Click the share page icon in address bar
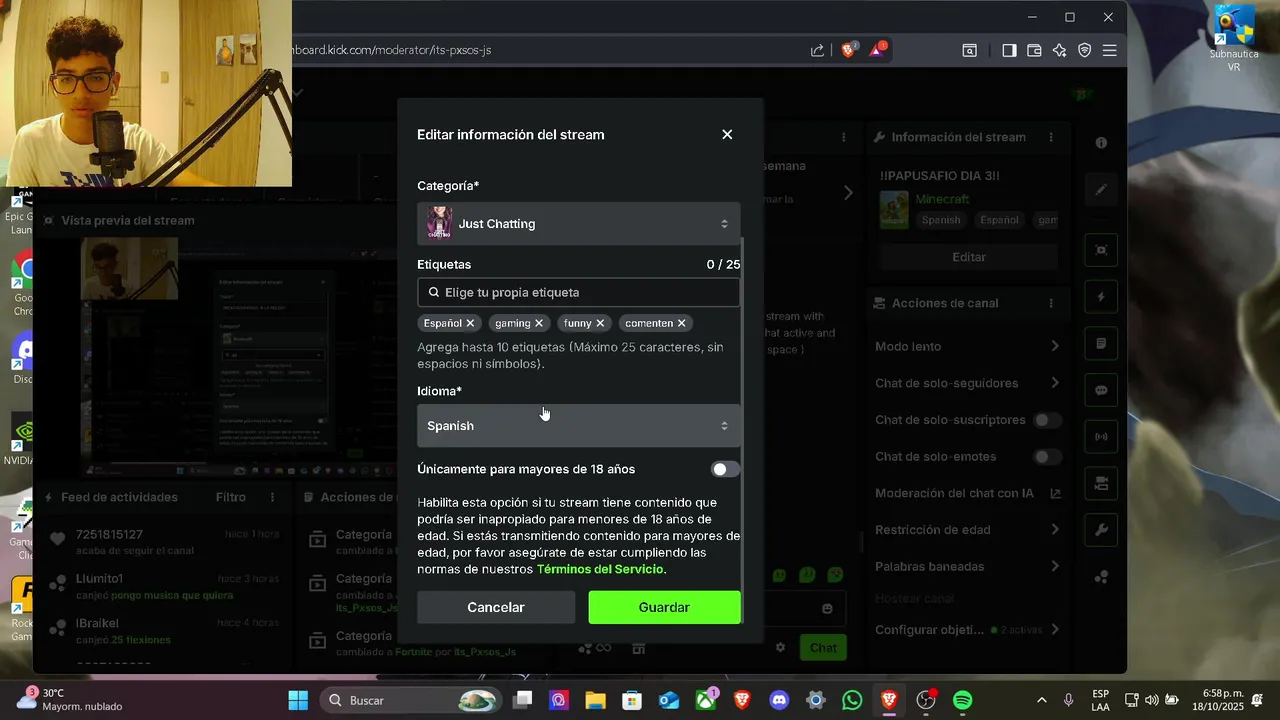 (x=817, y=50)
